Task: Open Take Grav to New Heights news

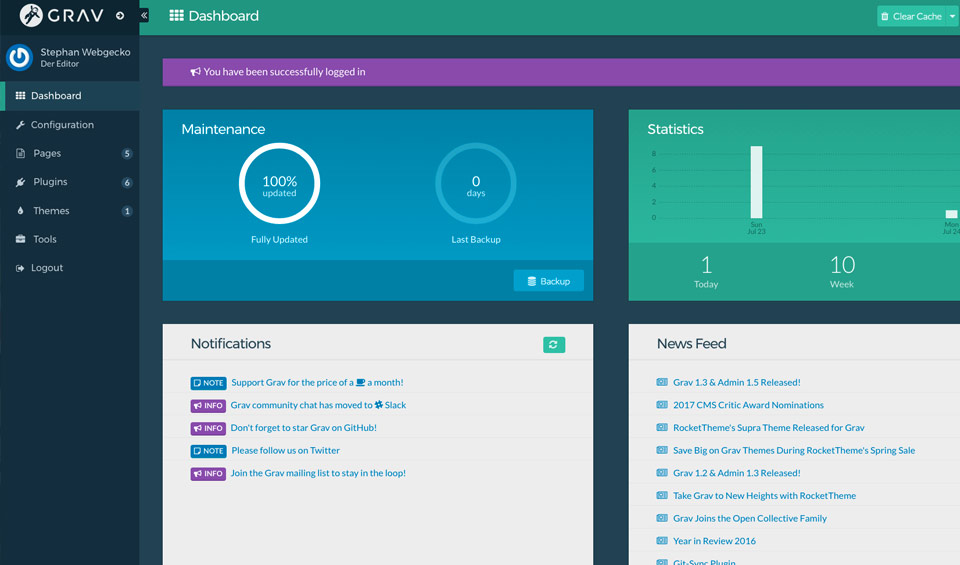Action: pos(764,496)
